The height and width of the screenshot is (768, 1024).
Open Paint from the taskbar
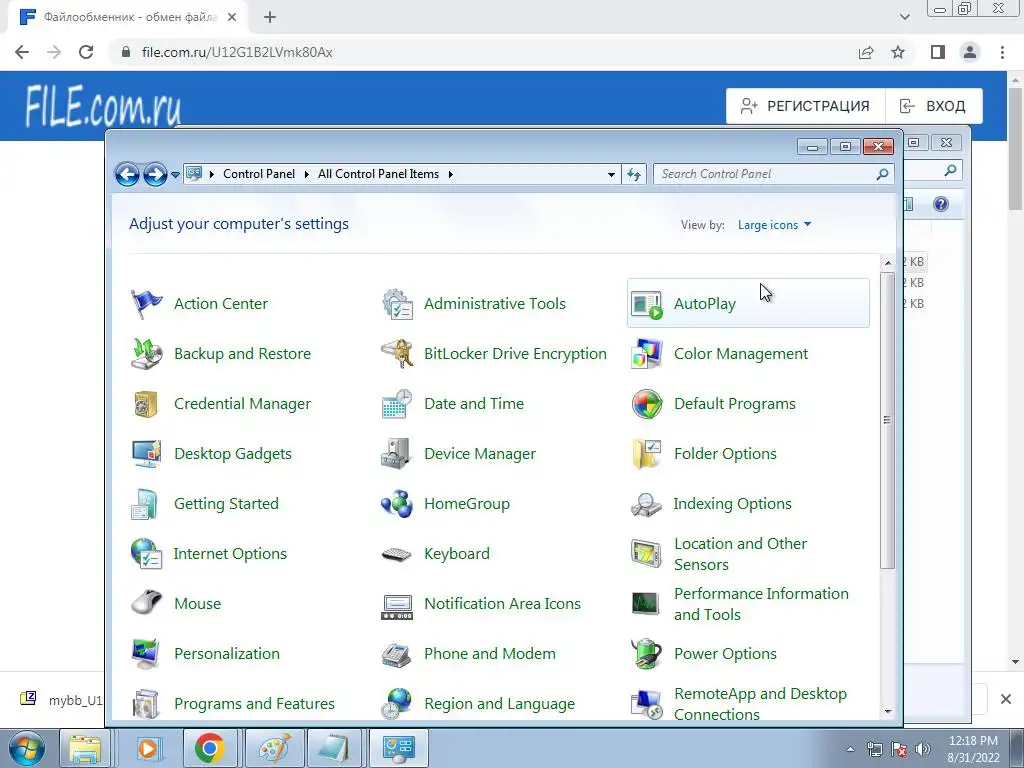pyautogui.click(x=275, y=748)
